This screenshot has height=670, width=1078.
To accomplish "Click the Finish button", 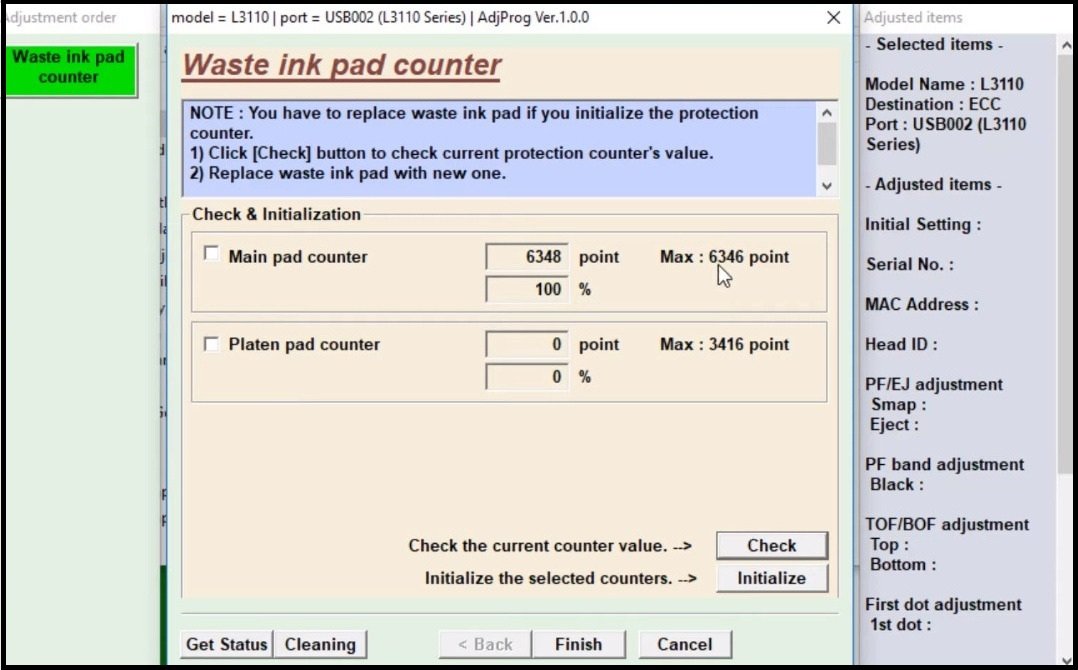I will coord(578,645).
